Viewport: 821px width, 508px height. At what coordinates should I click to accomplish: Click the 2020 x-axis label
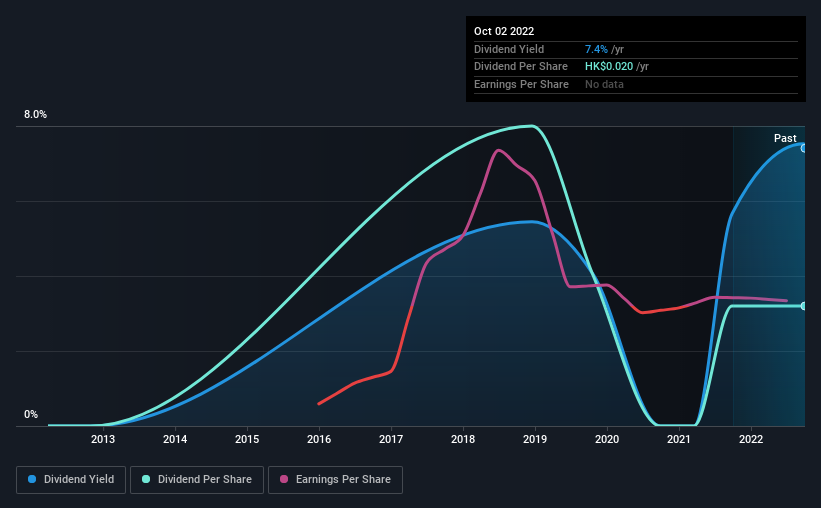[x=607, y=439]
